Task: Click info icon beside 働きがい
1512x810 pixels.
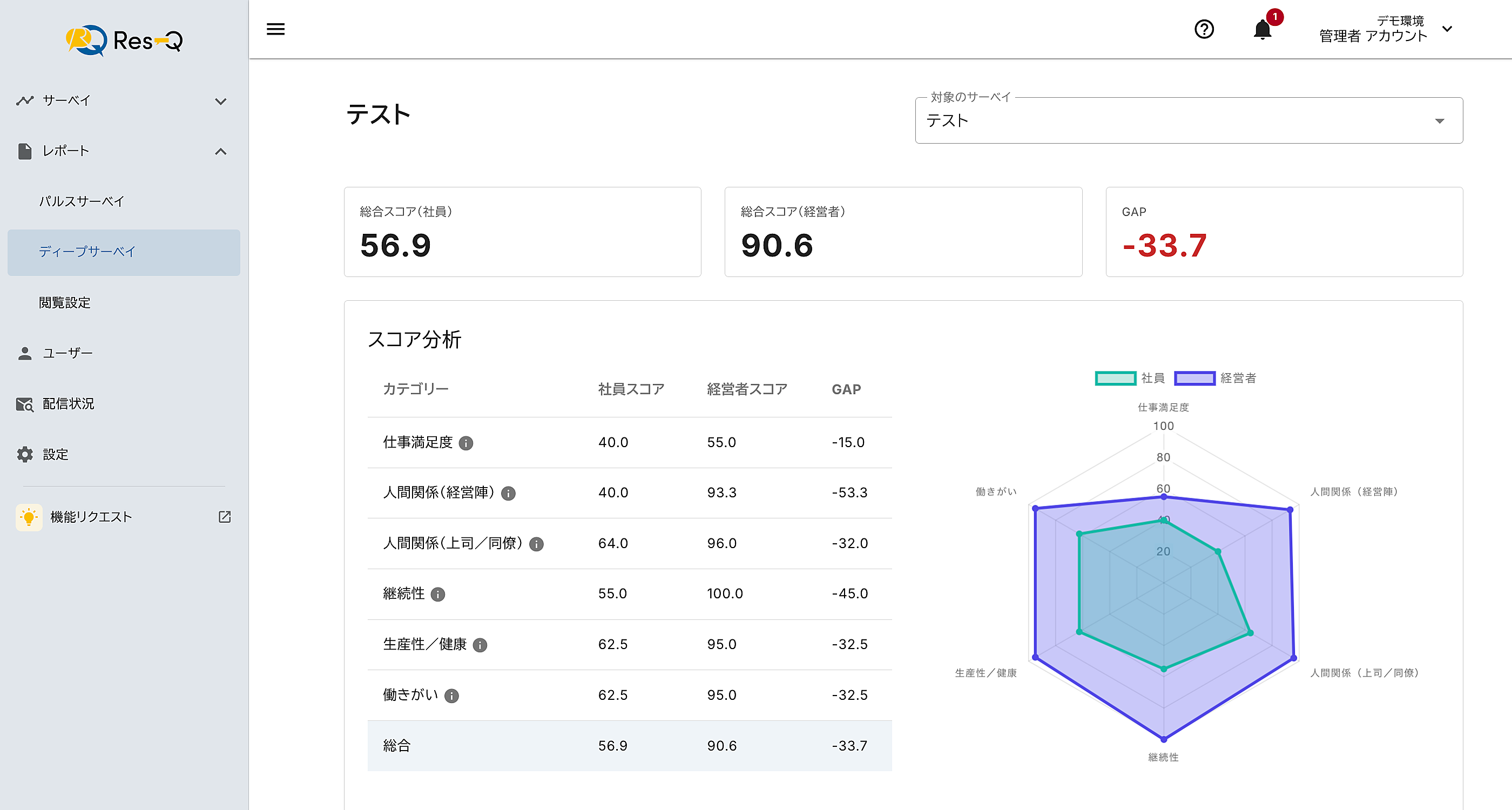Action: (451, 696)
